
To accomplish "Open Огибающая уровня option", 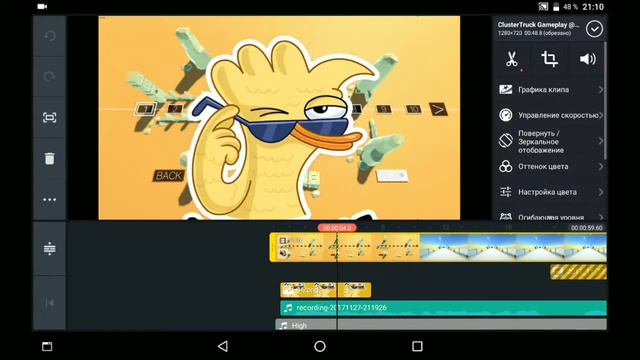I will 551,216.
